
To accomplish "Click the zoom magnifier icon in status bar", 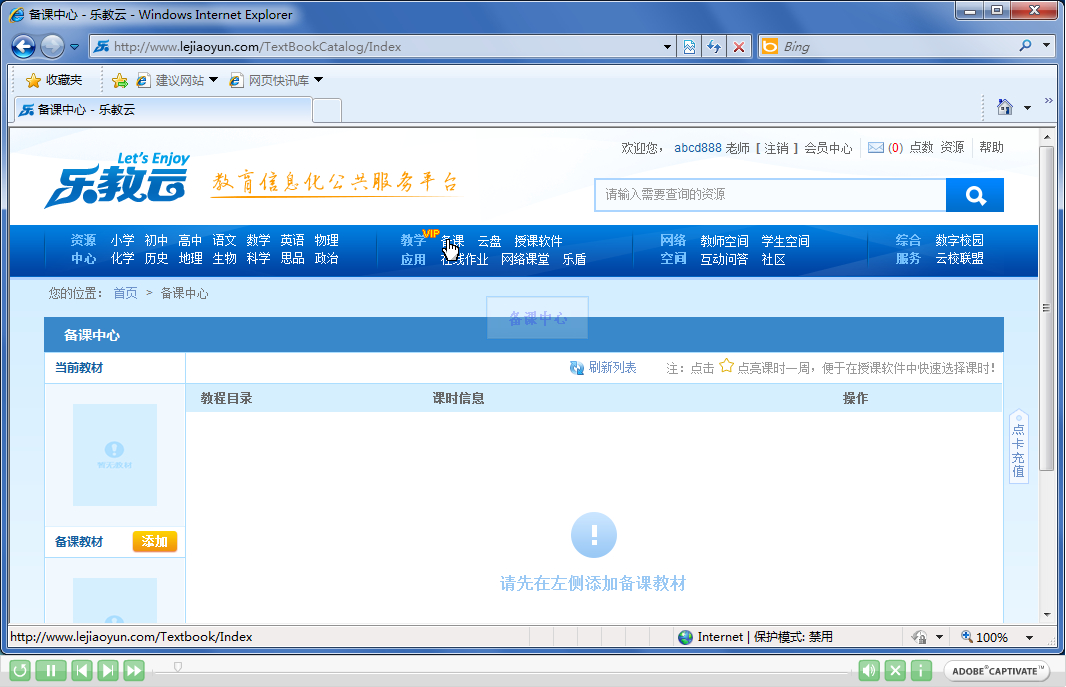I will [966, 637].
